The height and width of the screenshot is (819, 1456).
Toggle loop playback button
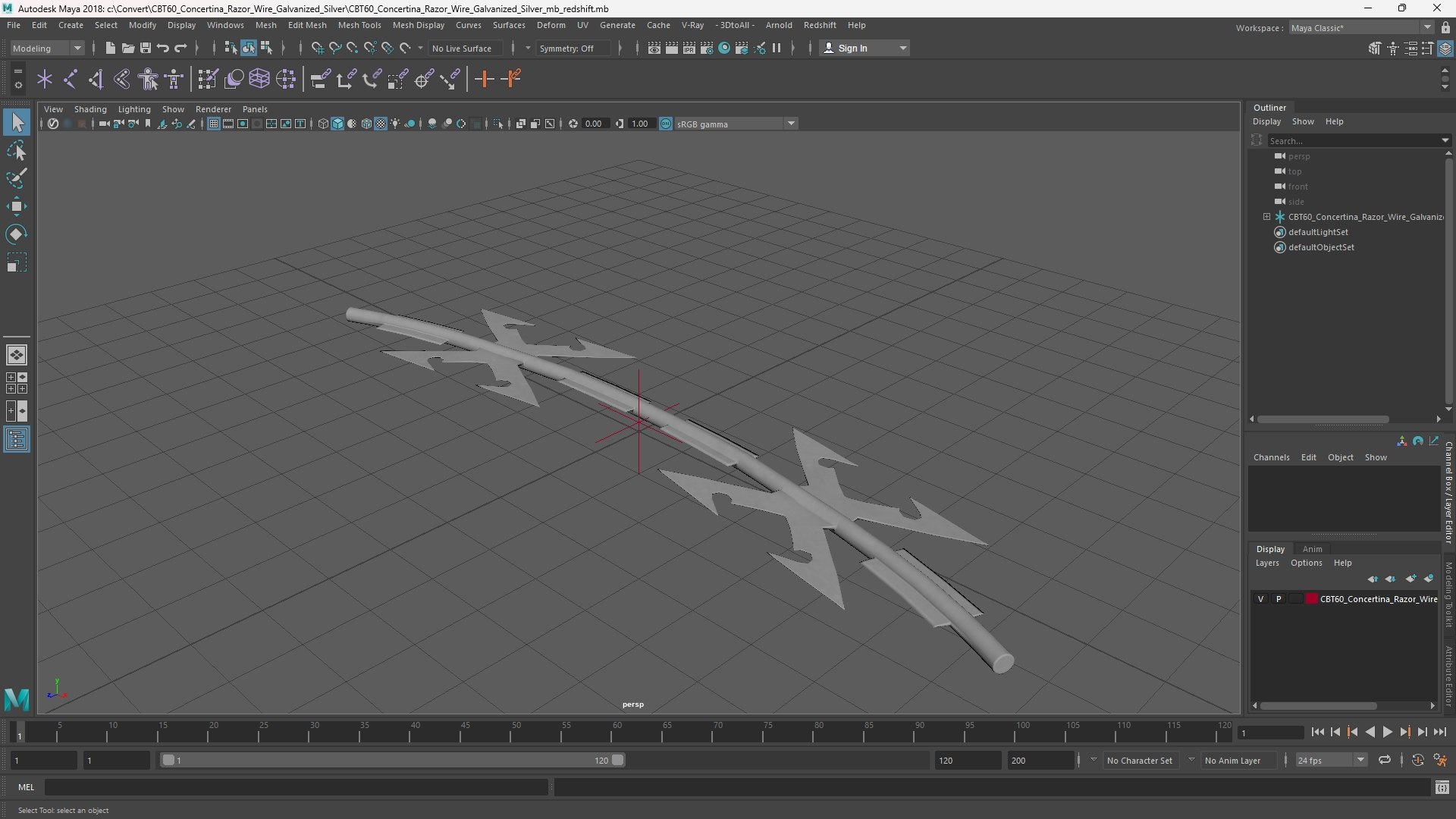point(1384,760)
